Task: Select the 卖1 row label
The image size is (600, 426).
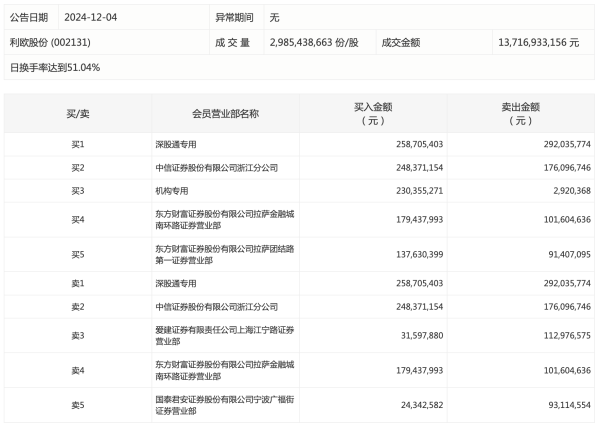Action: 78,283
